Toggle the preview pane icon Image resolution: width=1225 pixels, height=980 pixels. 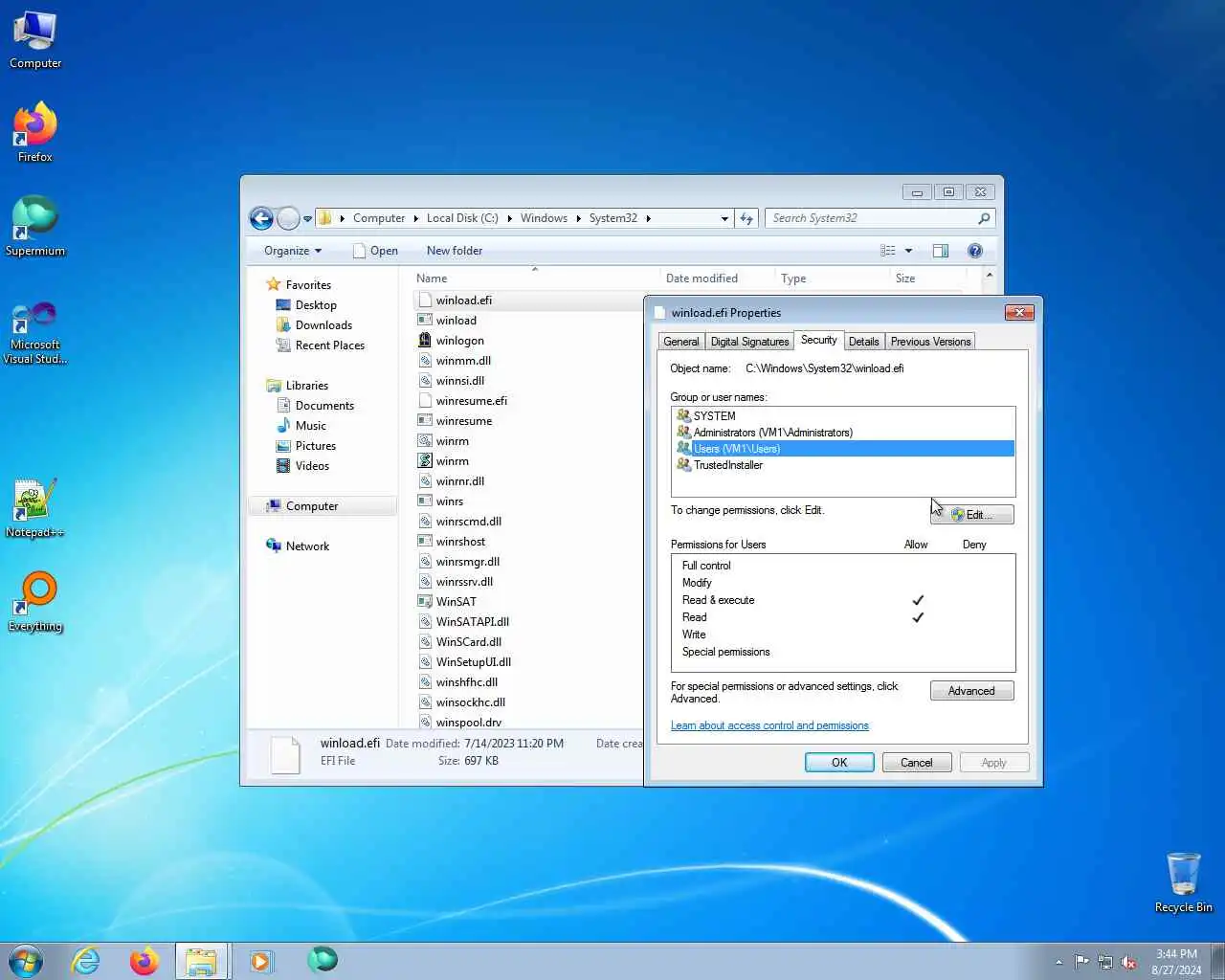(941, 251)
